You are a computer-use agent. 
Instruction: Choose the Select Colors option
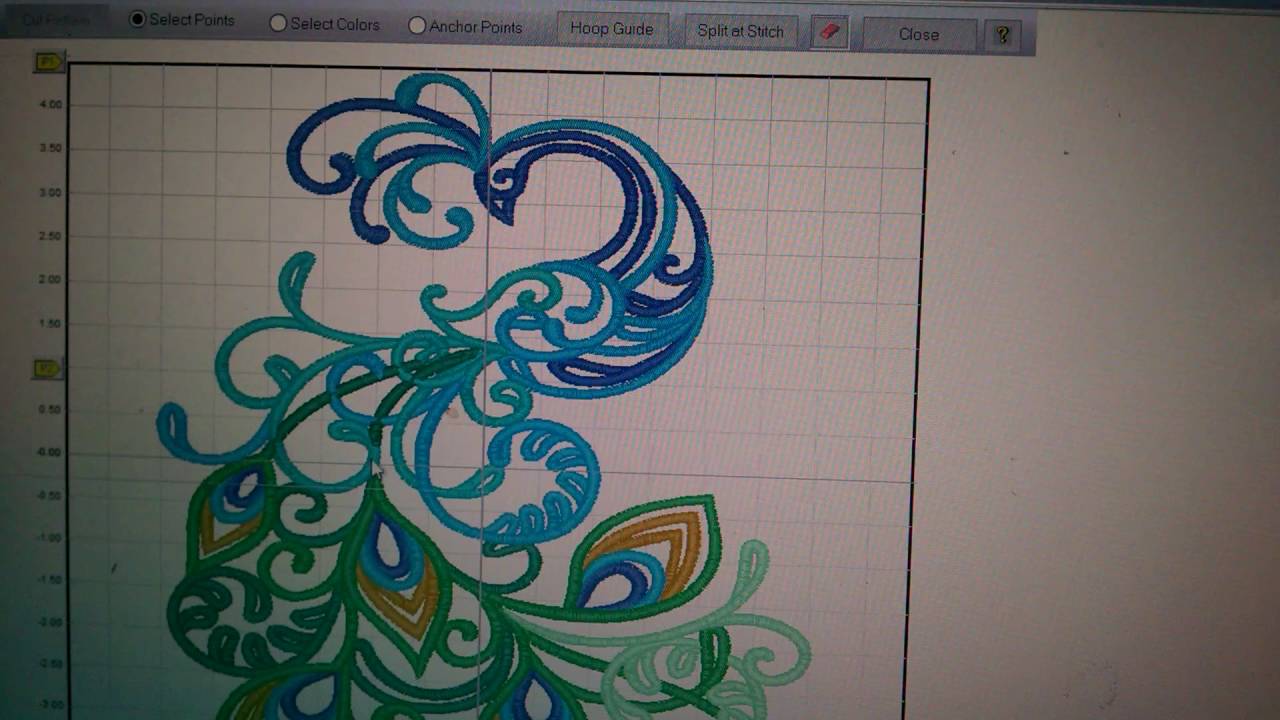pos(278,24)
